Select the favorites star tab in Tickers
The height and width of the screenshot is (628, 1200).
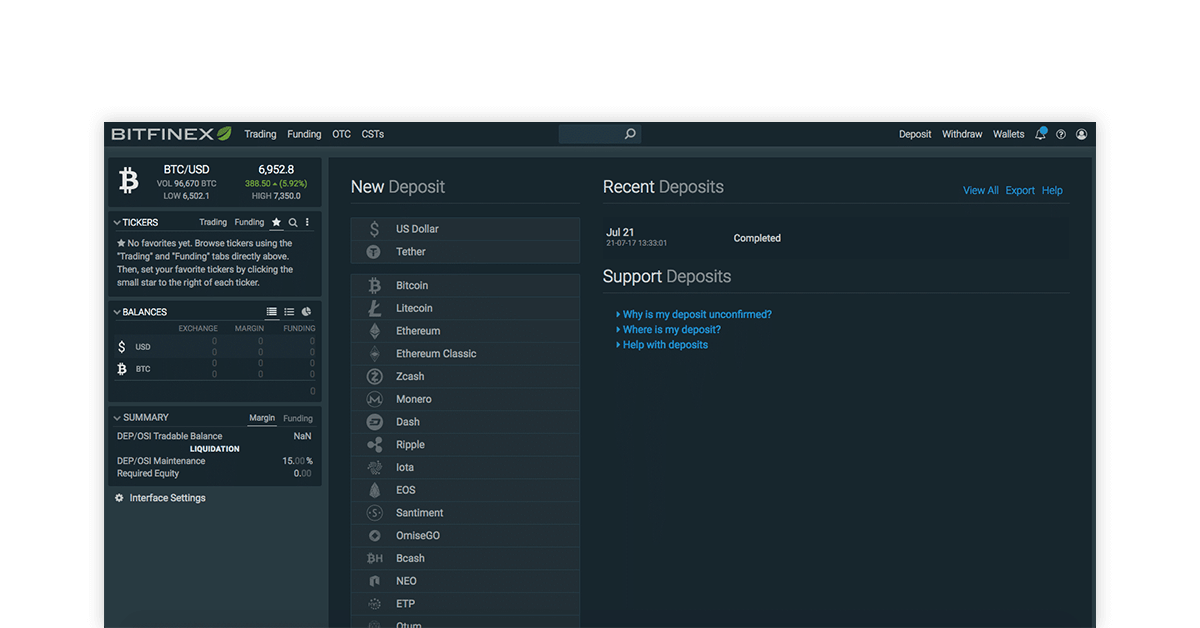click(276, 222)
